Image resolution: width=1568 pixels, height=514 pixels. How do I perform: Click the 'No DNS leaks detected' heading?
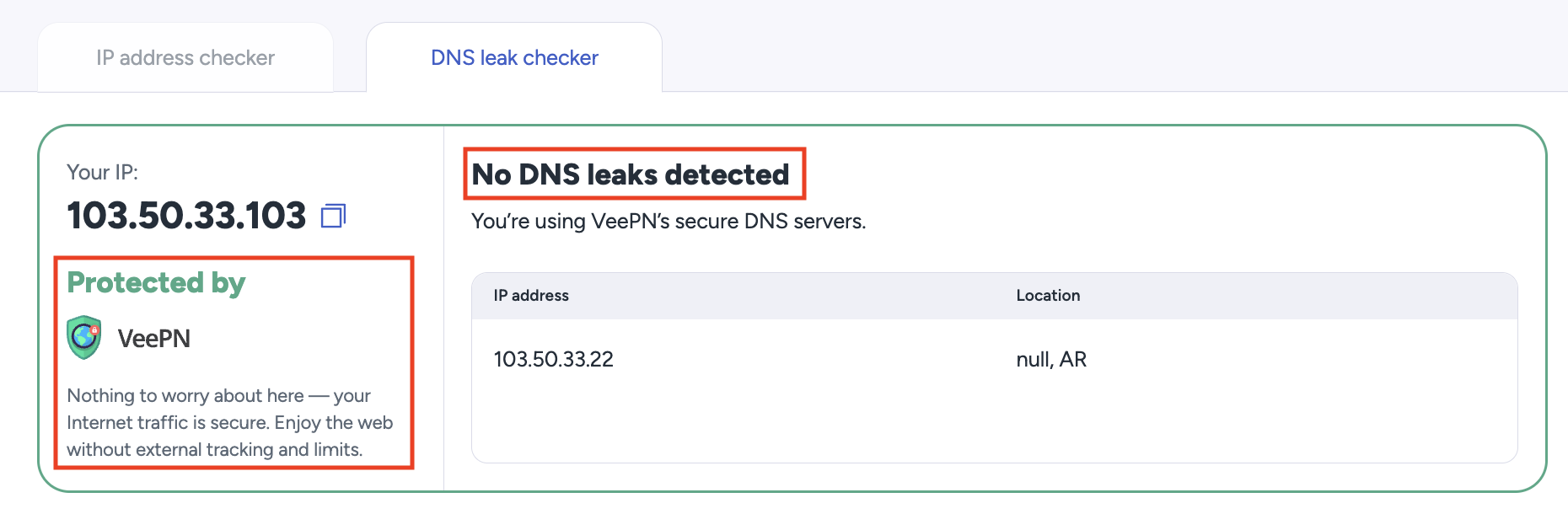click(x=631, y=174)
